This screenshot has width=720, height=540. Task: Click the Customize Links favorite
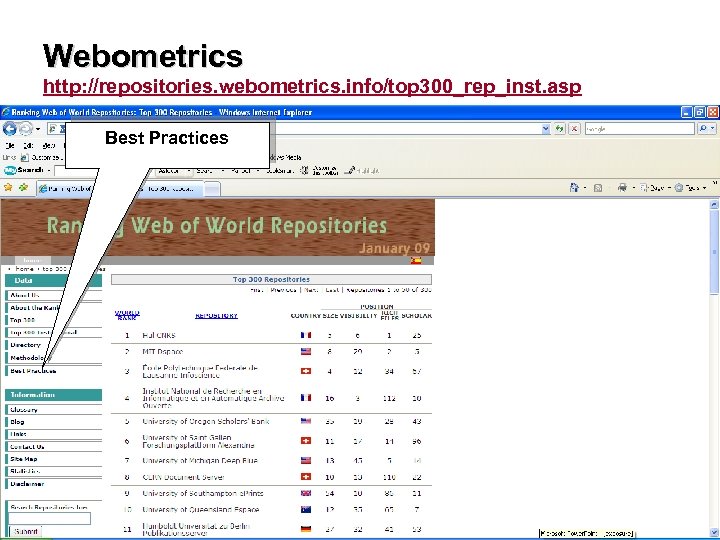pos(42,158)
